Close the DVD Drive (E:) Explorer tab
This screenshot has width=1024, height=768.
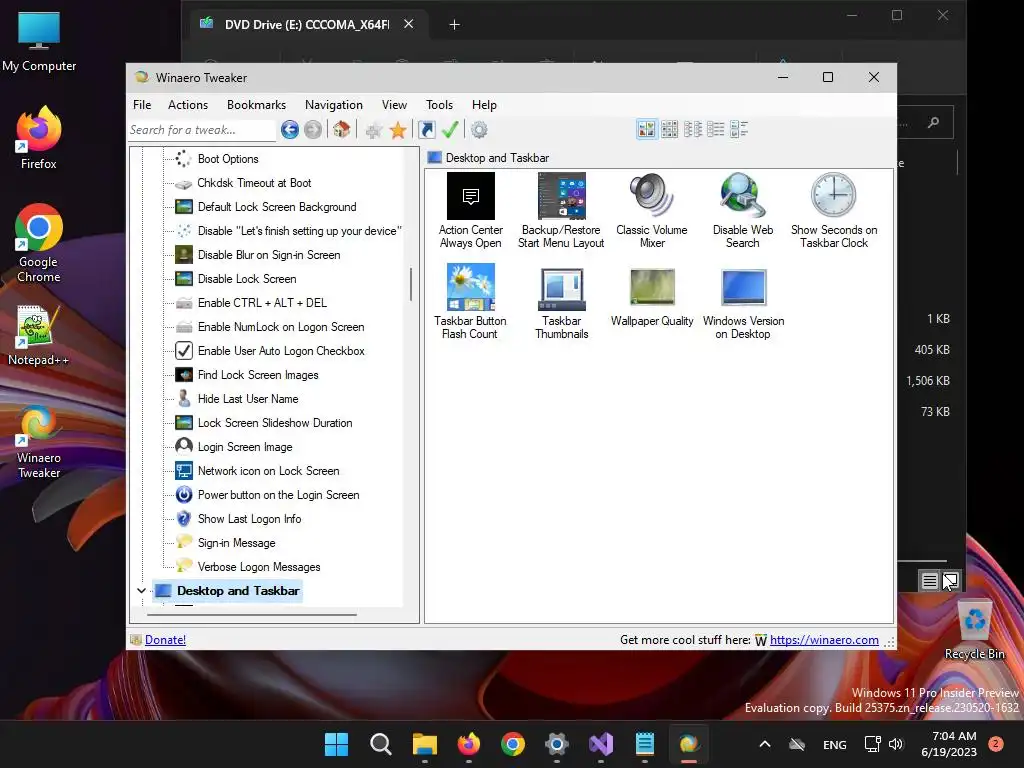pyautogui.click(x=409, y=24)
